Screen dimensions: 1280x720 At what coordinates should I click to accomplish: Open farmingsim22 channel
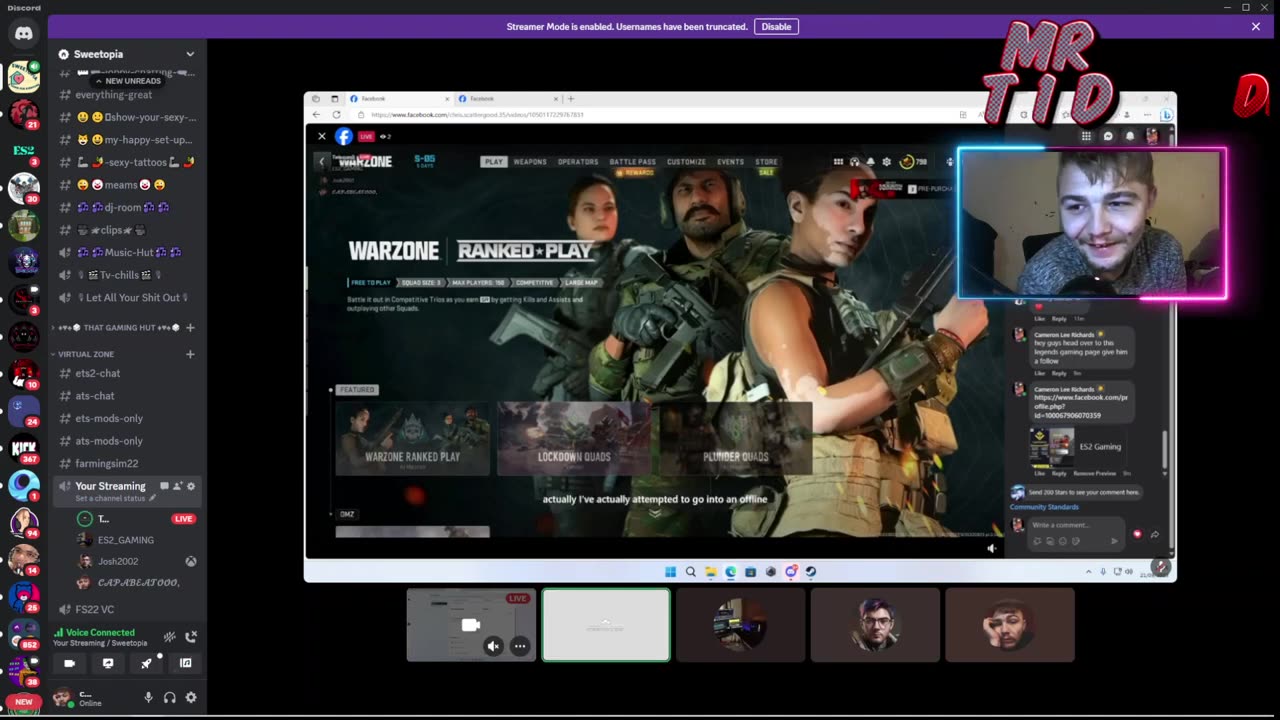[x=127, y=463]
